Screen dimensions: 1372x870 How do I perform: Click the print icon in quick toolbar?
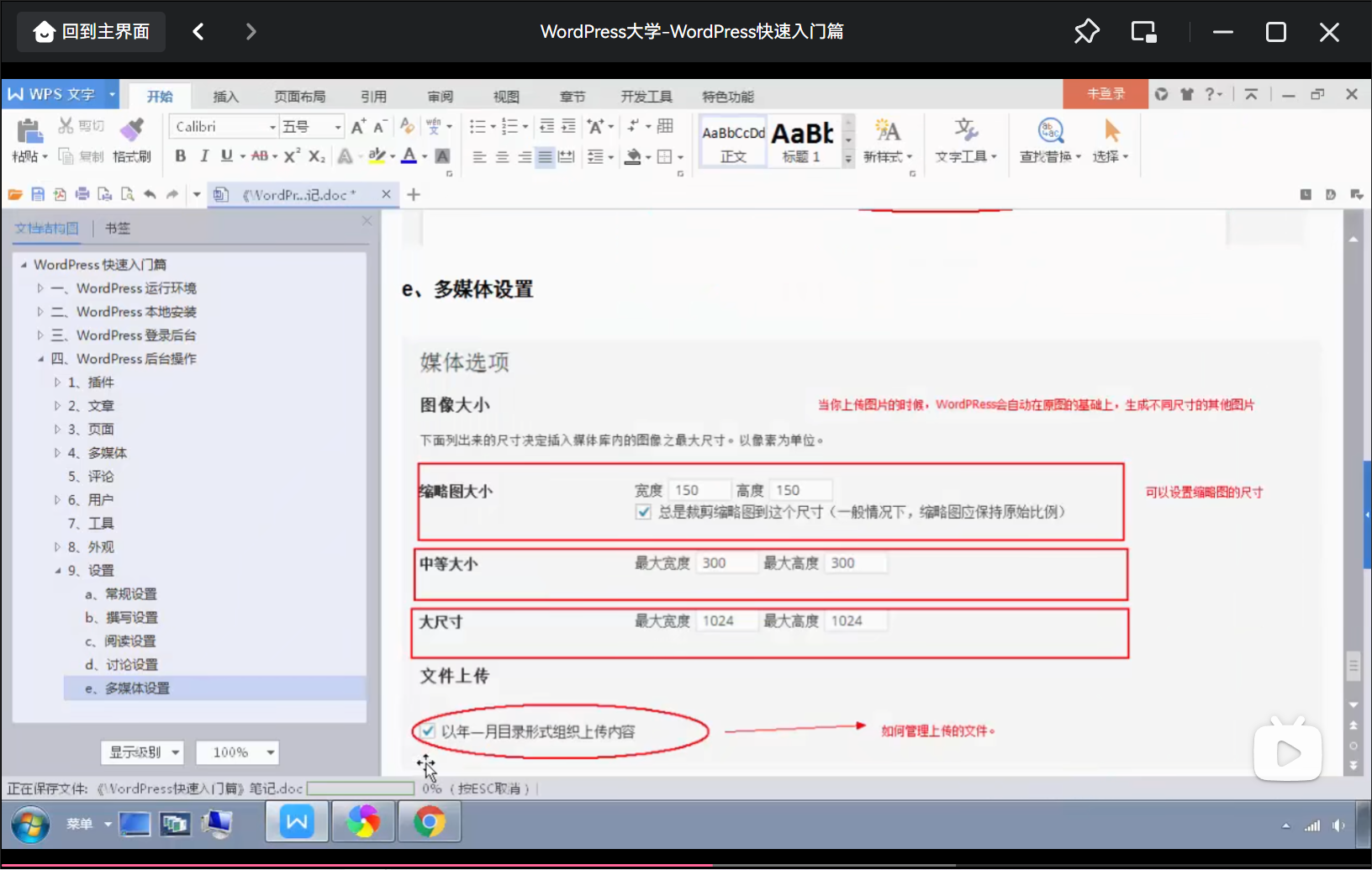82,194
